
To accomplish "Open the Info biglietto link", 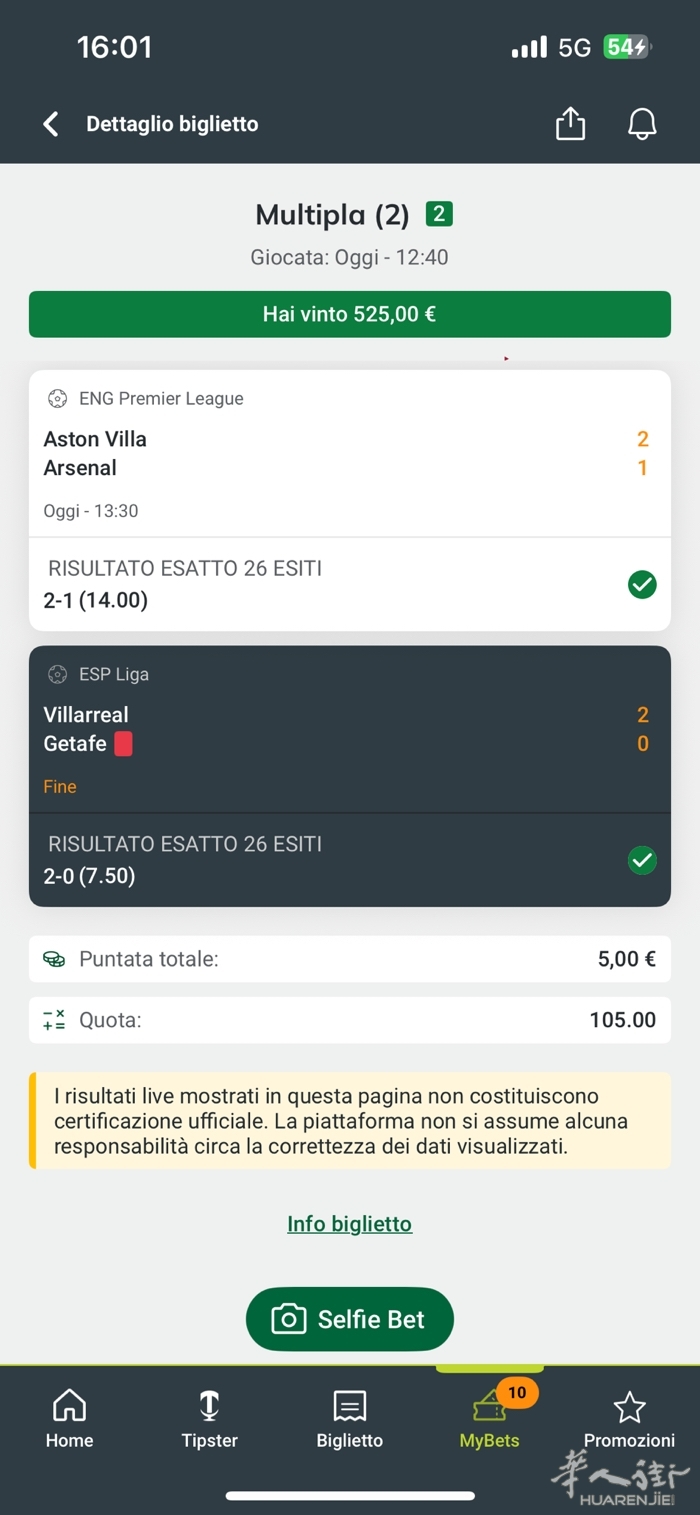I will click(x=349, y=1224).
